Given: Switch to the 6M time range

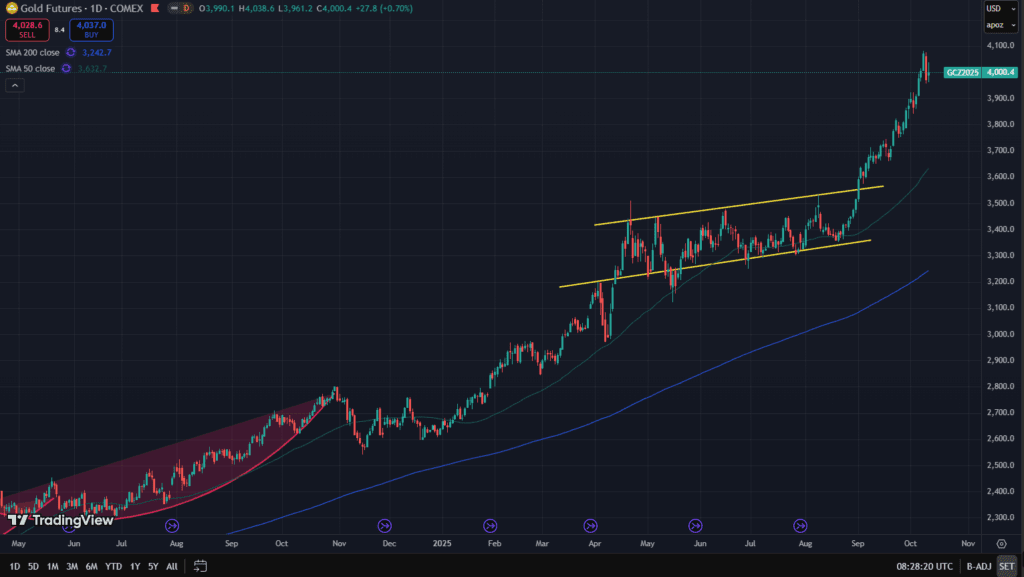Looking at the screenshot, I should [x=92, y=566].
